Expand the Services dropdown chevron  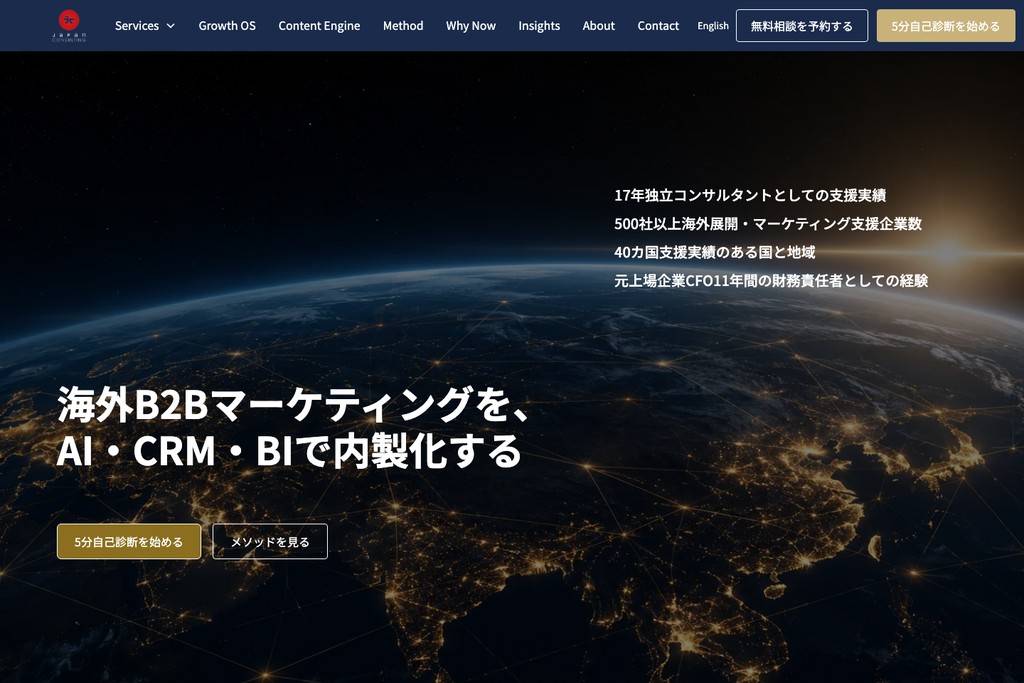pos(170,26)
